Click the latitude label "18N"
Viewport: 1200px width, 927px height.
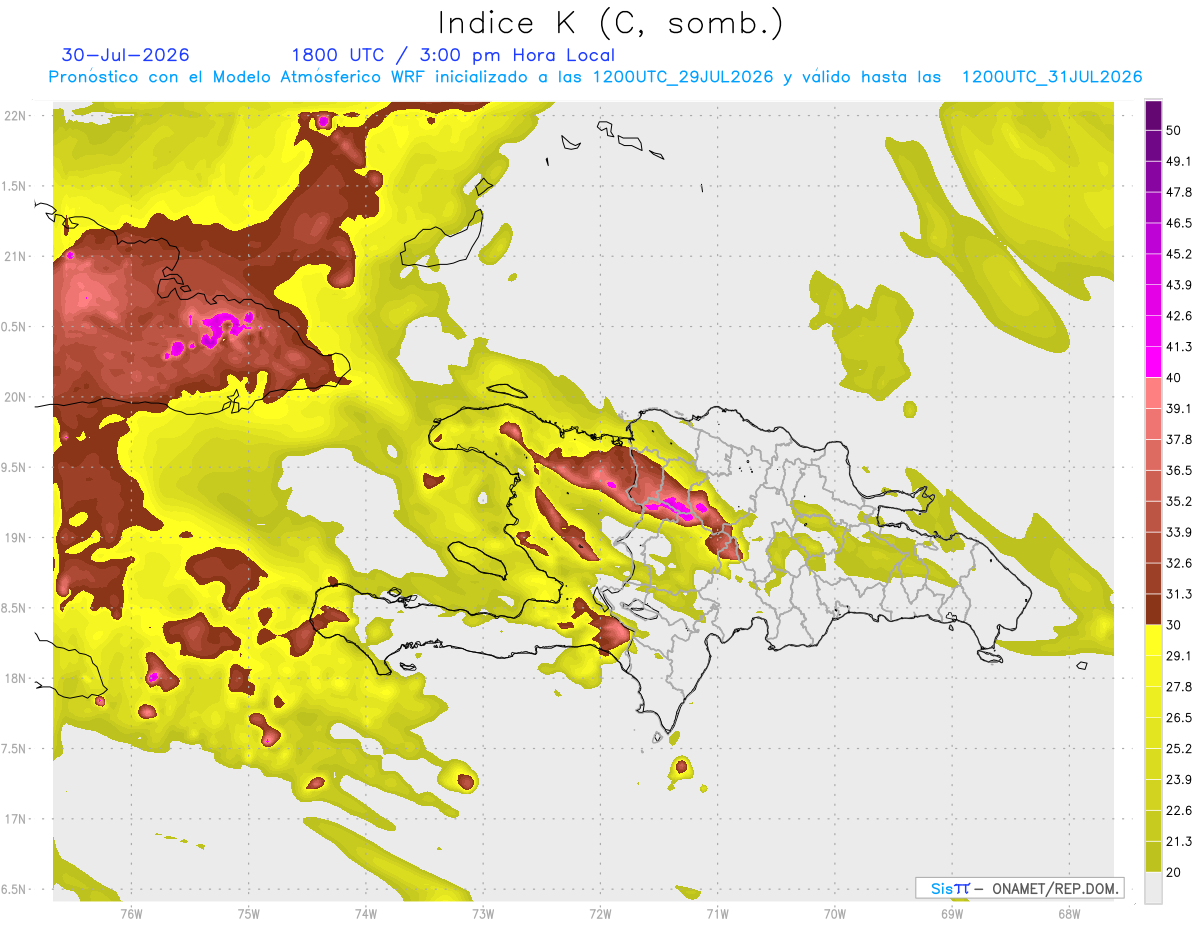[x=16, y=679]
